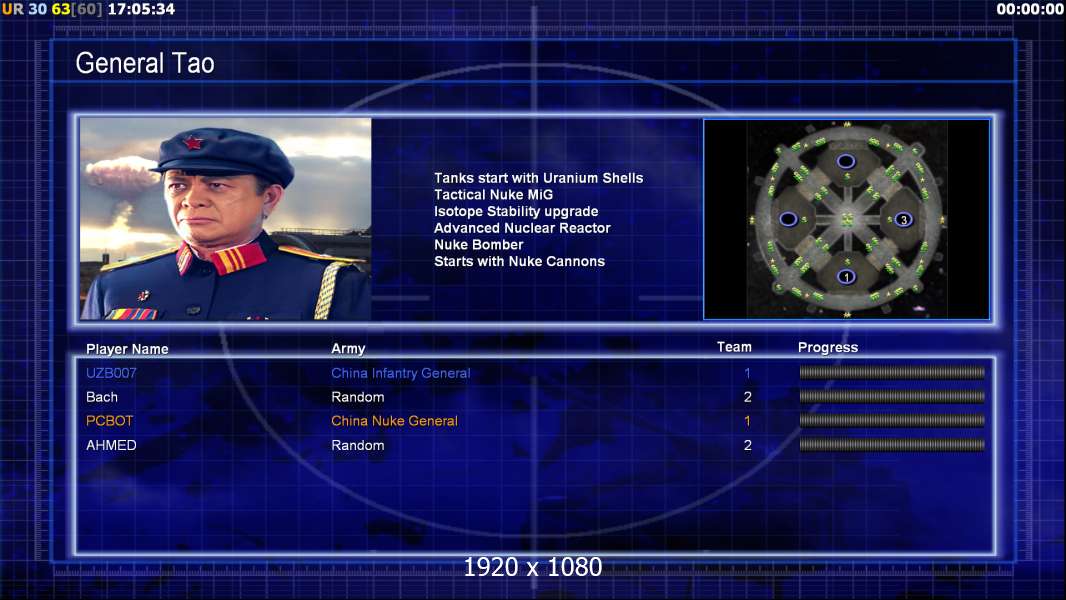Click the '63[60]' frame-rate readout
This screenshot has height=600, width=1066.
pyautogui.click(x=77, y=9)
